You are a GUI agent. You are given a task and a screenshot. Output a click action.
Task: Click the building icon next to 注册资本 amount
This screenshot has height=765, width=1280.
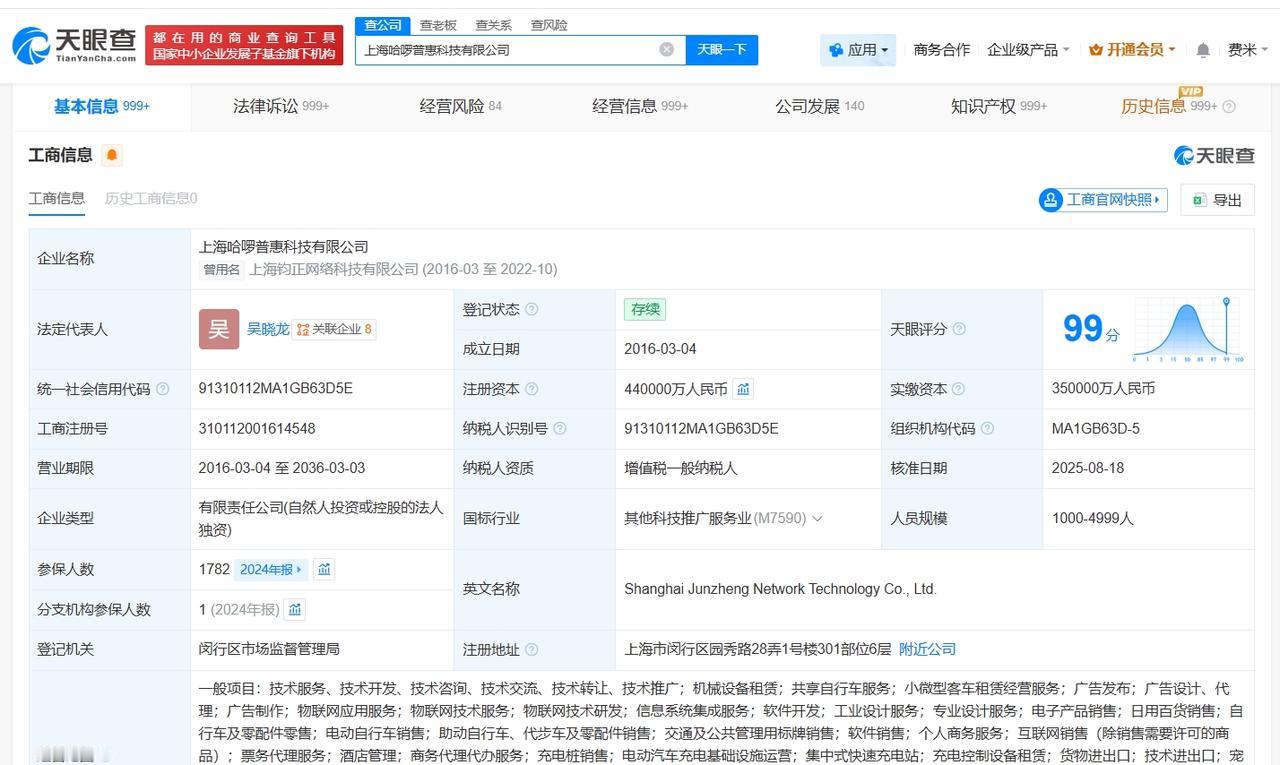click(x=742, y=389)
